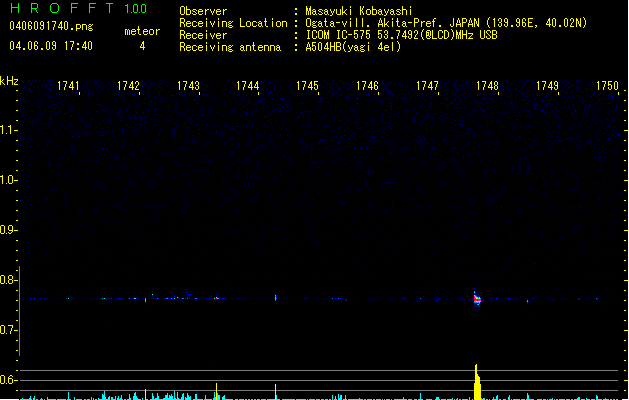Click the meteor count label
The image size is (629, 400).
[x=142, y=31]
